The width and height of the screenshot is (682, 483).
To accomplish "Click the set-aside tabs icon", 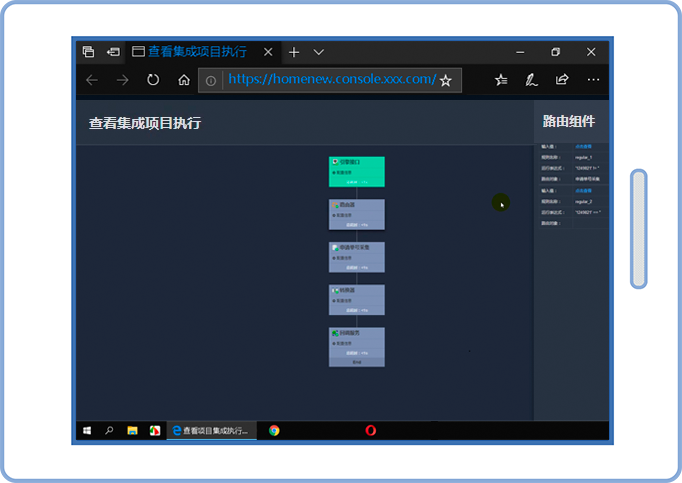I will click(114, 52).
